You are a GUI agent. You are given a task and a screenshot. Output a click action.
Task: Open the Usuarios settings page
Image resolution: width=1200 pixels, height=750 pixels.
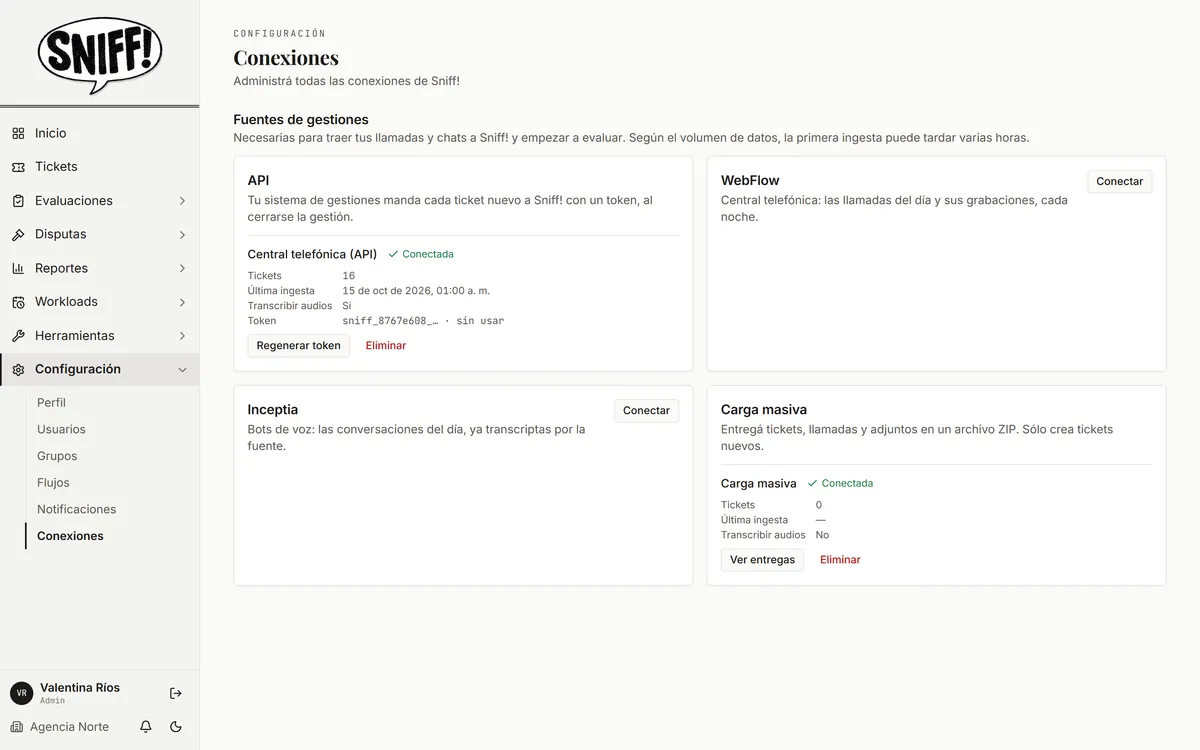[61, 429]
